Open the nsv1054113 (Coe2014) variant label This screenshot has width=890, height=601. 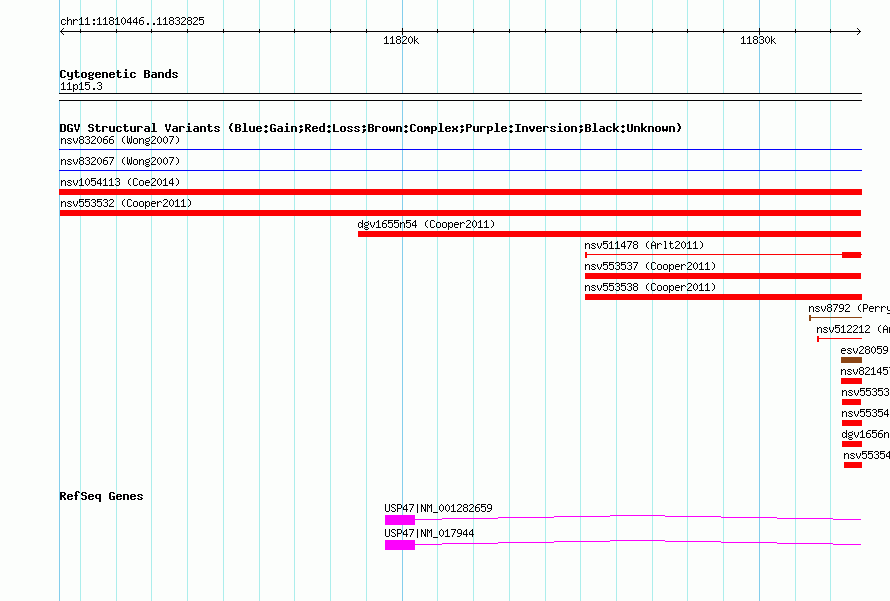120,182
